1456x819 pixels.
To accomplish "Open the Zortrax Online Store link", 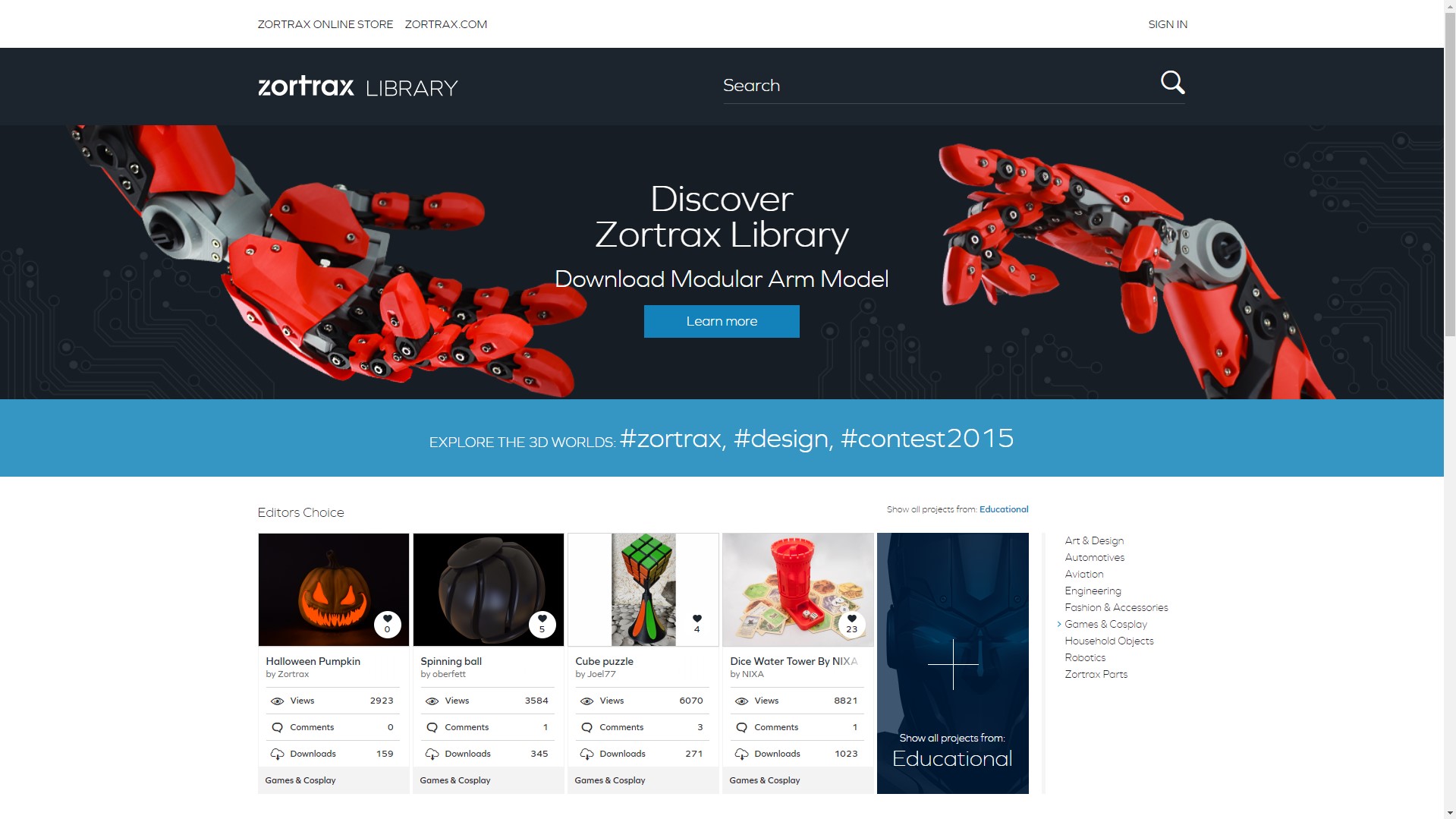I will 325,24.
